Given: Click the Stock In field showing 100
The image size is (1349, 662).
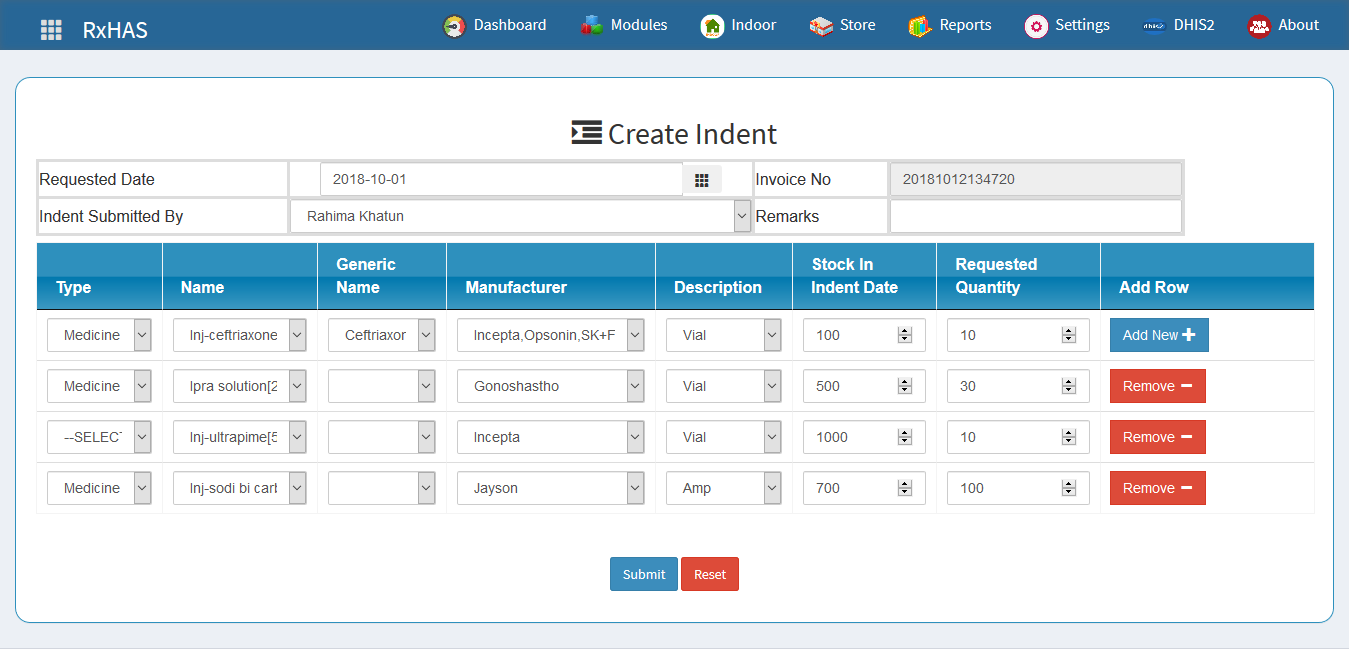Looking at the screenshot, I should click(864, 335).
